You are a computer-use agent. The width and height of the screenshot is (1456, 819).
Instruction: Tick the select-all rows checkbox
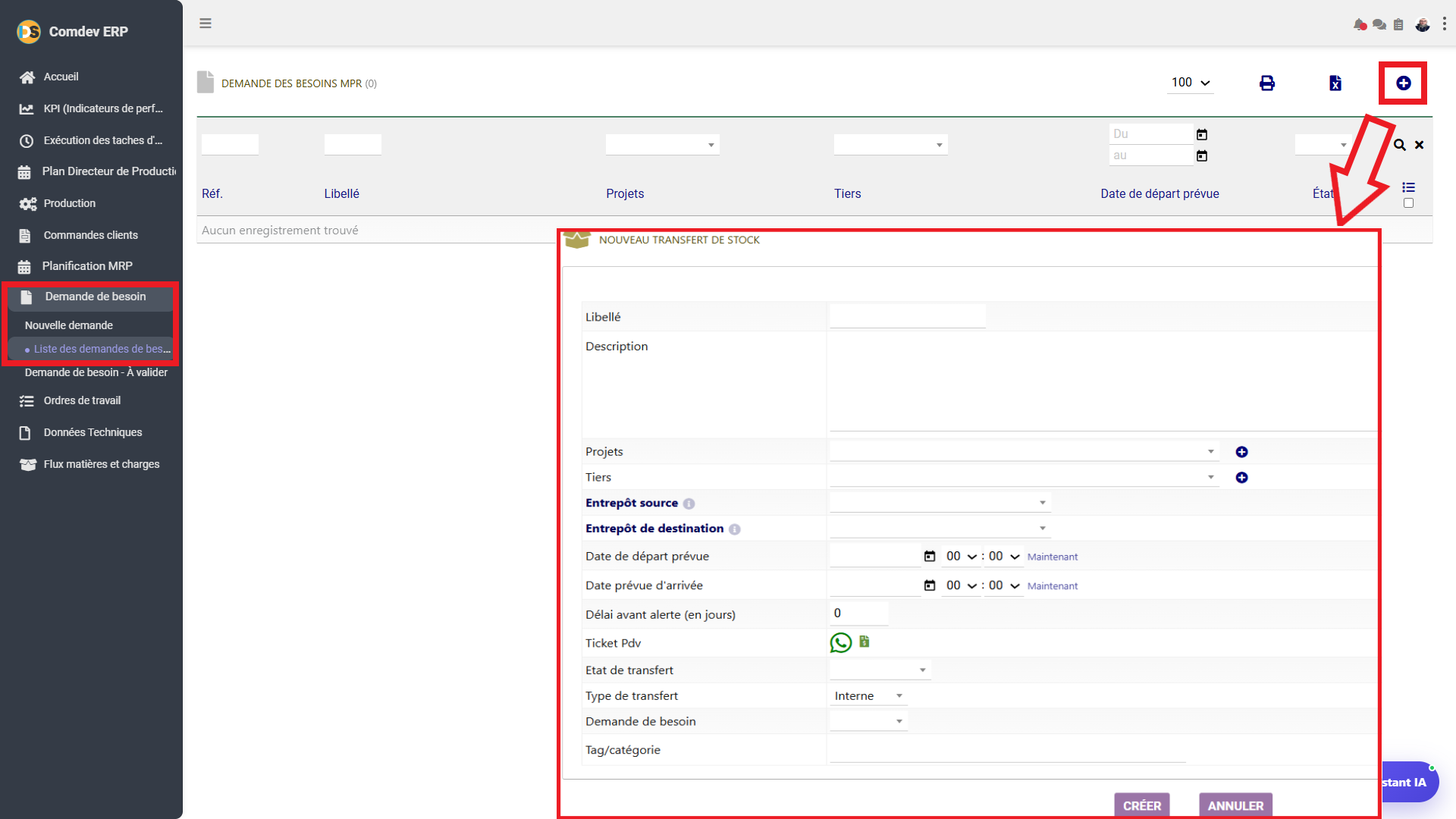tap(1408, 203)
